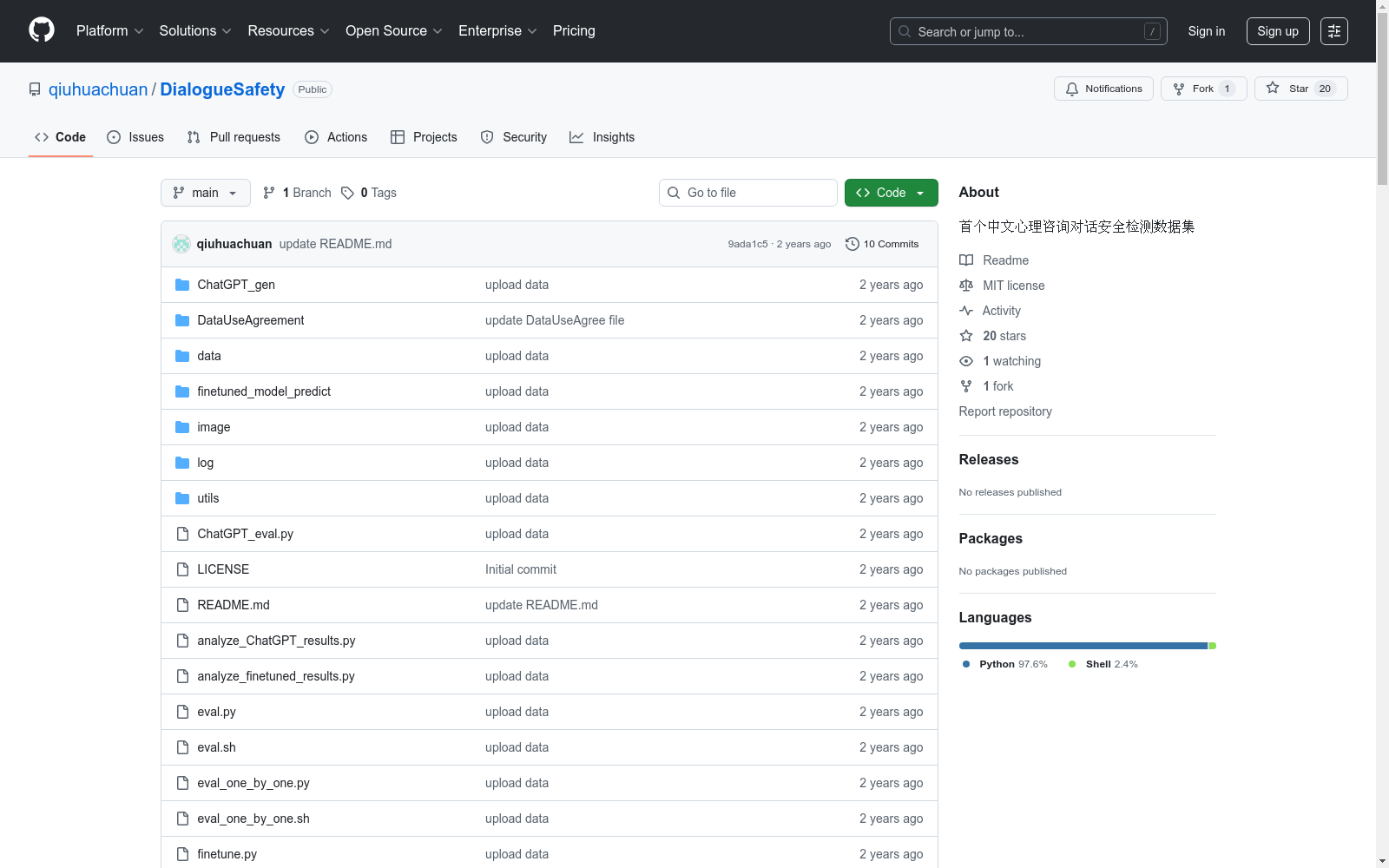
Task: Switch to the Issues tab
Action: point(135,137)
